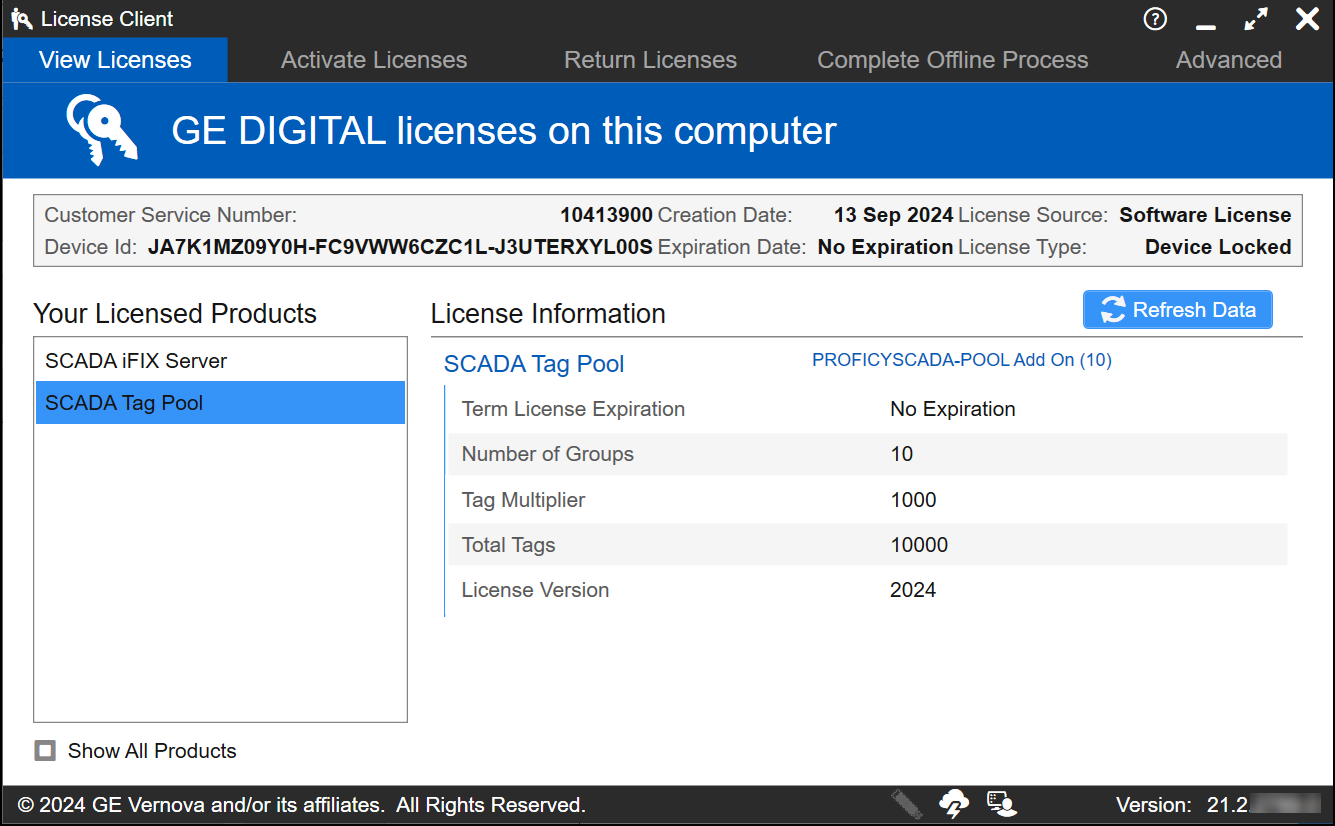Click the keys logo in blue banner
This screenshot has width=1335, height=826.
[102, 130]
